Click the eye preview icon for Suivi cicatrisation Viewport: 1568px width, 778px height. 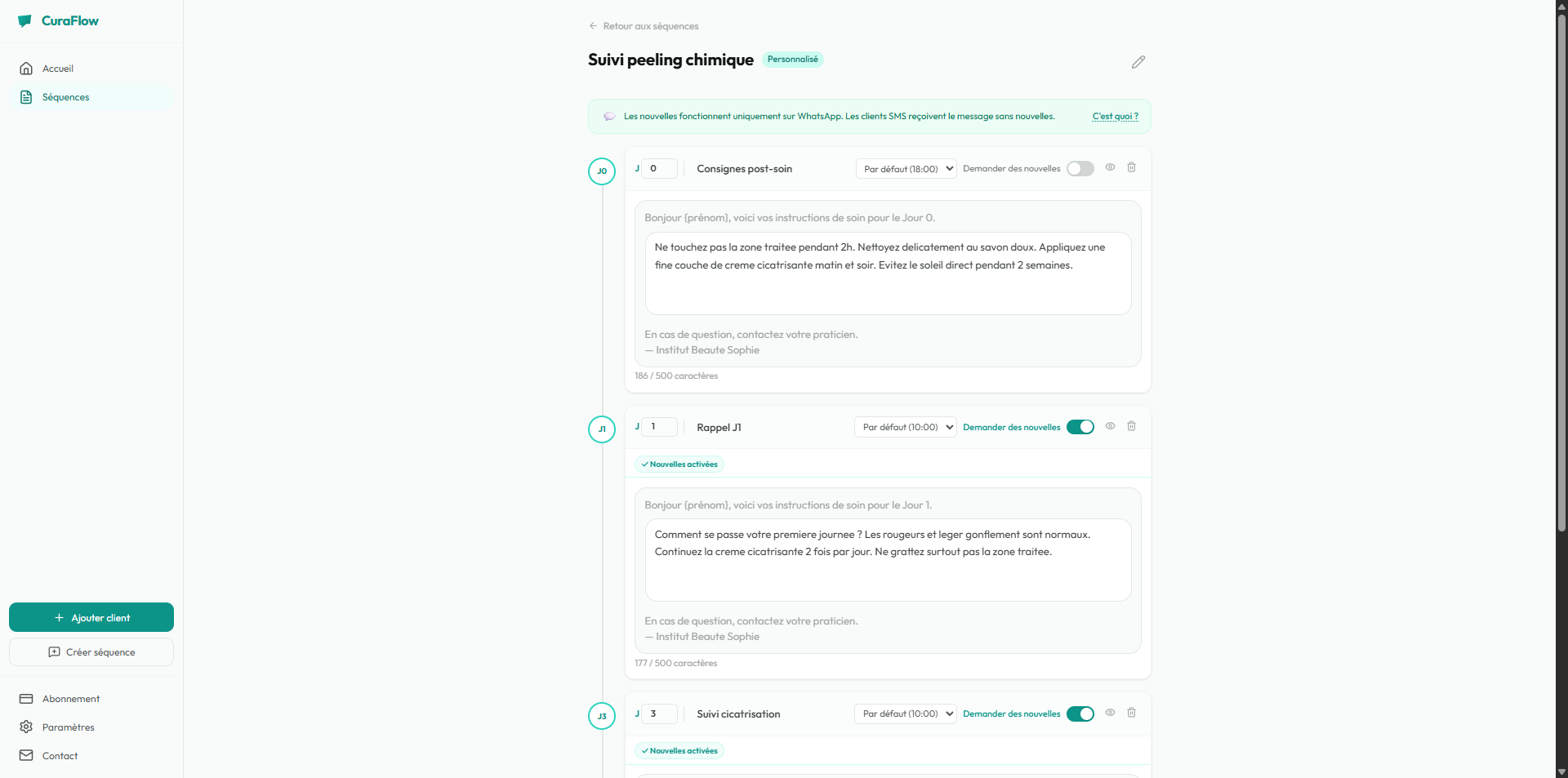point(1110,713)
